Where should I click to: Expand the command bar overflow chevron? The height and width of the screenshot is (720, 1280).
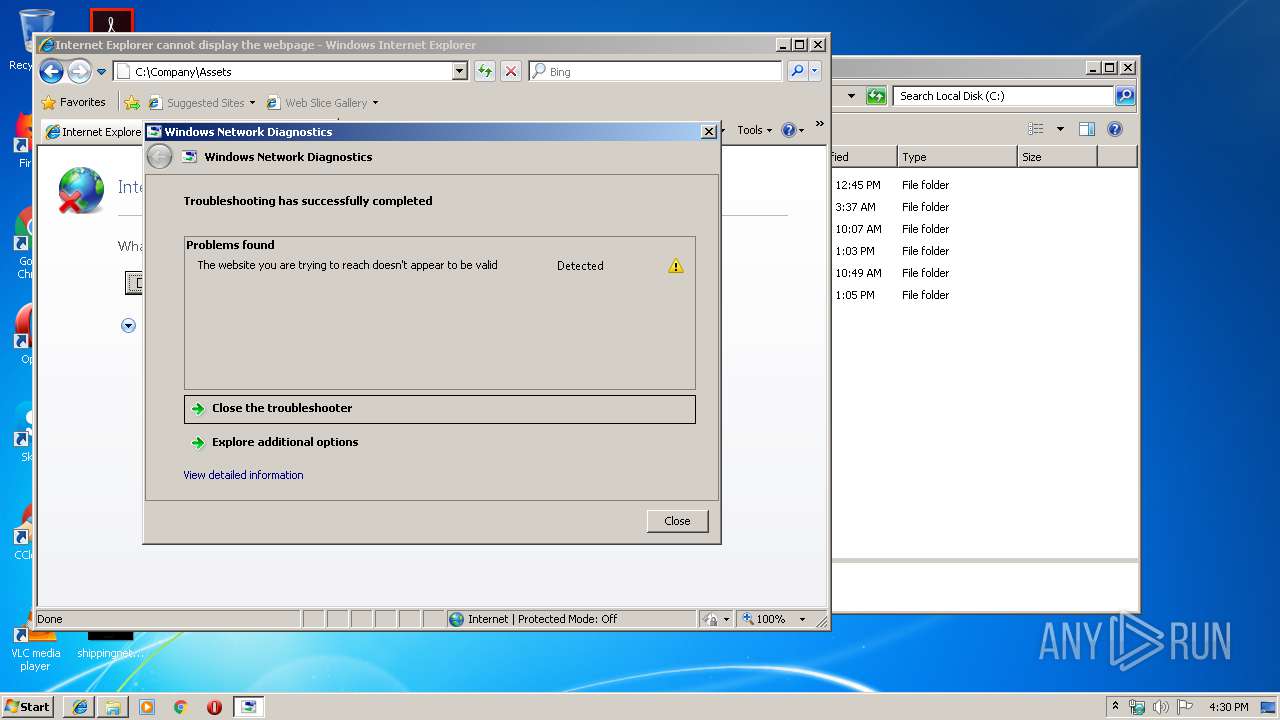coord(820,124)
